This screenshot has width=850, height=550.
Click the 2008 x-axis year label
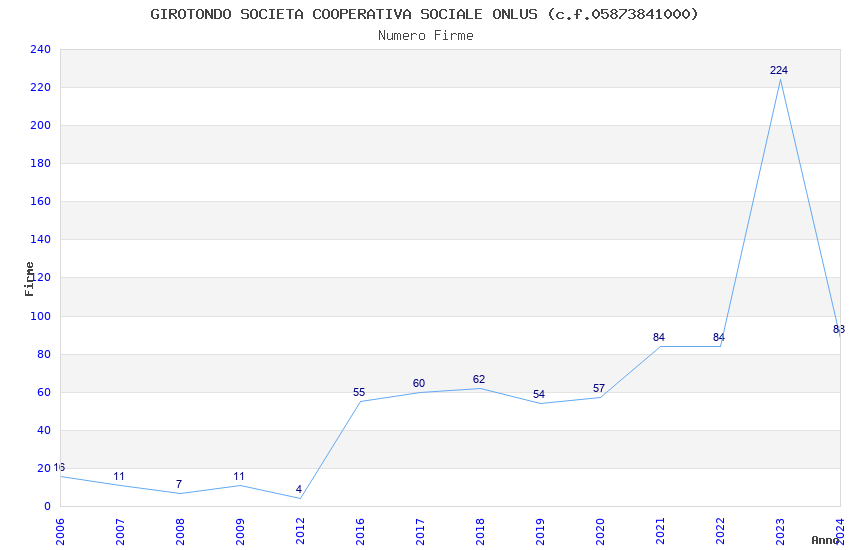180,532
